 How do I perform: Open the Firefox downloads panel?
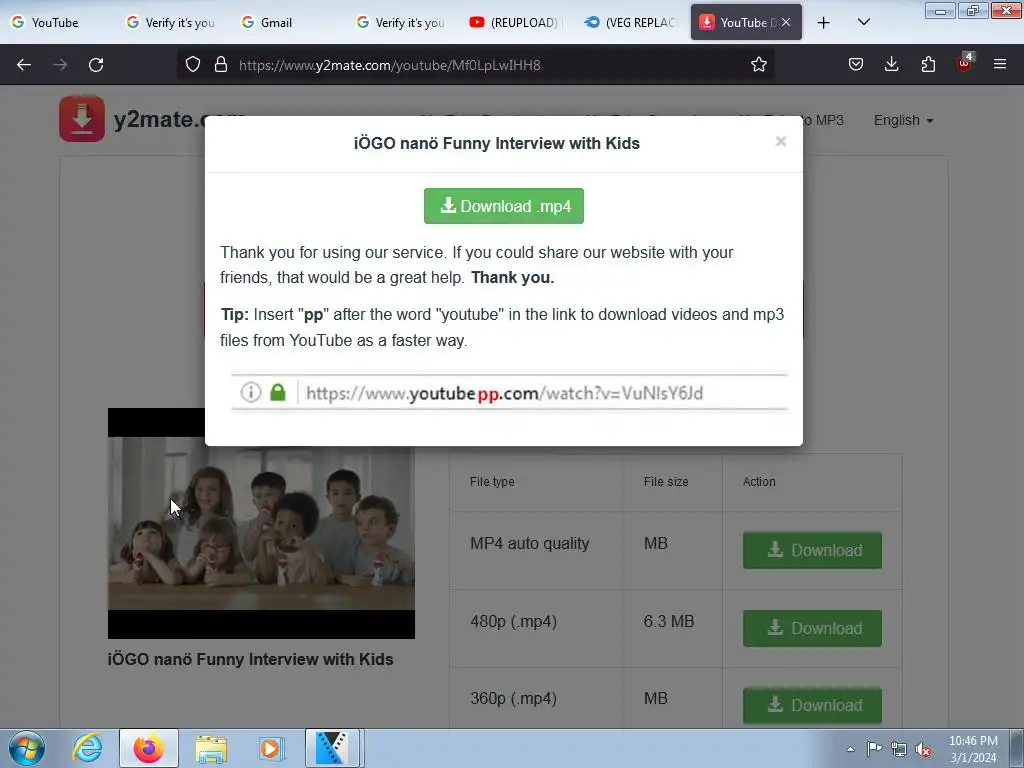pos(891,65)
